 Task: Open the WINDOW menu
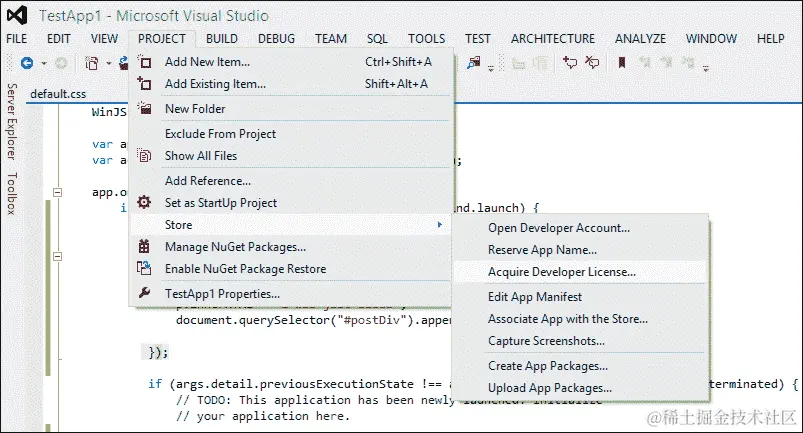pos(711,39)
